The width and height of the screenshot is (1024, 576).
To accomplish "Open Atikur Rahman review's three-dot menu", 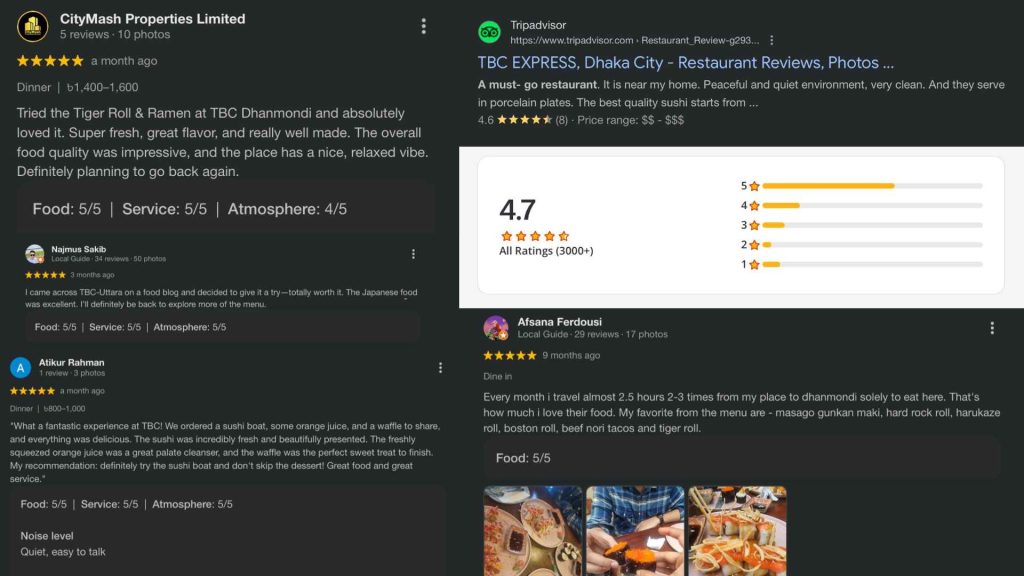I will pyautogui.click(x=440, y=368).
